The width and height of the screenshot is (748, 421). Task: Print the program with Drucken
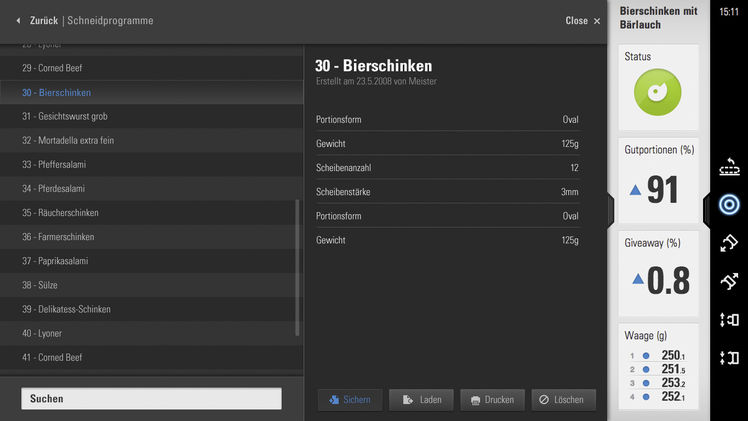(491, 400)
